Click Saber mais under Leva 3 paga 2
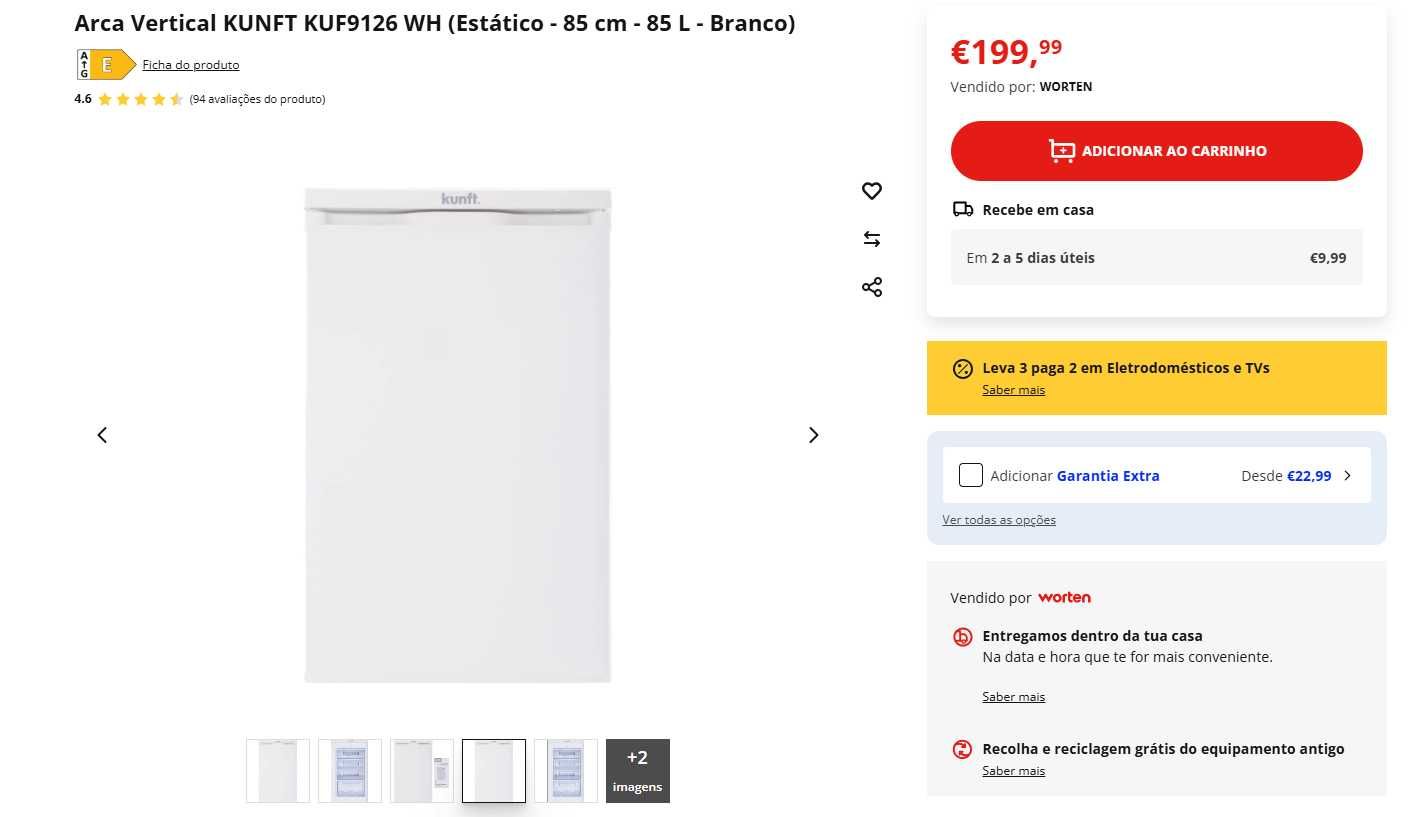This screenshot has height=817, width=1411. coord(1013,390)
